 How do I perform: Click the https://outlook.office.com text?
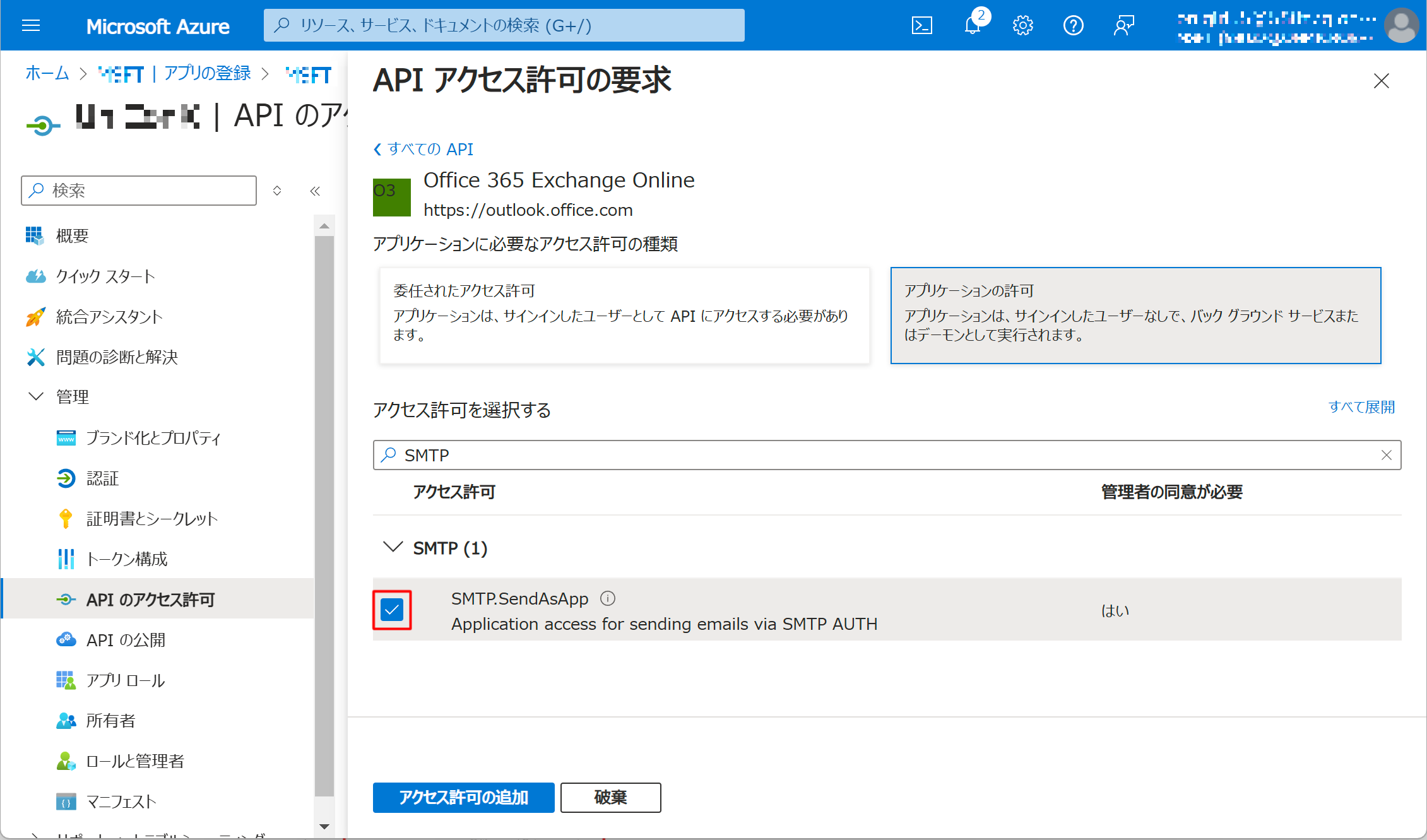pyautogui.click(x=528, y=210)
